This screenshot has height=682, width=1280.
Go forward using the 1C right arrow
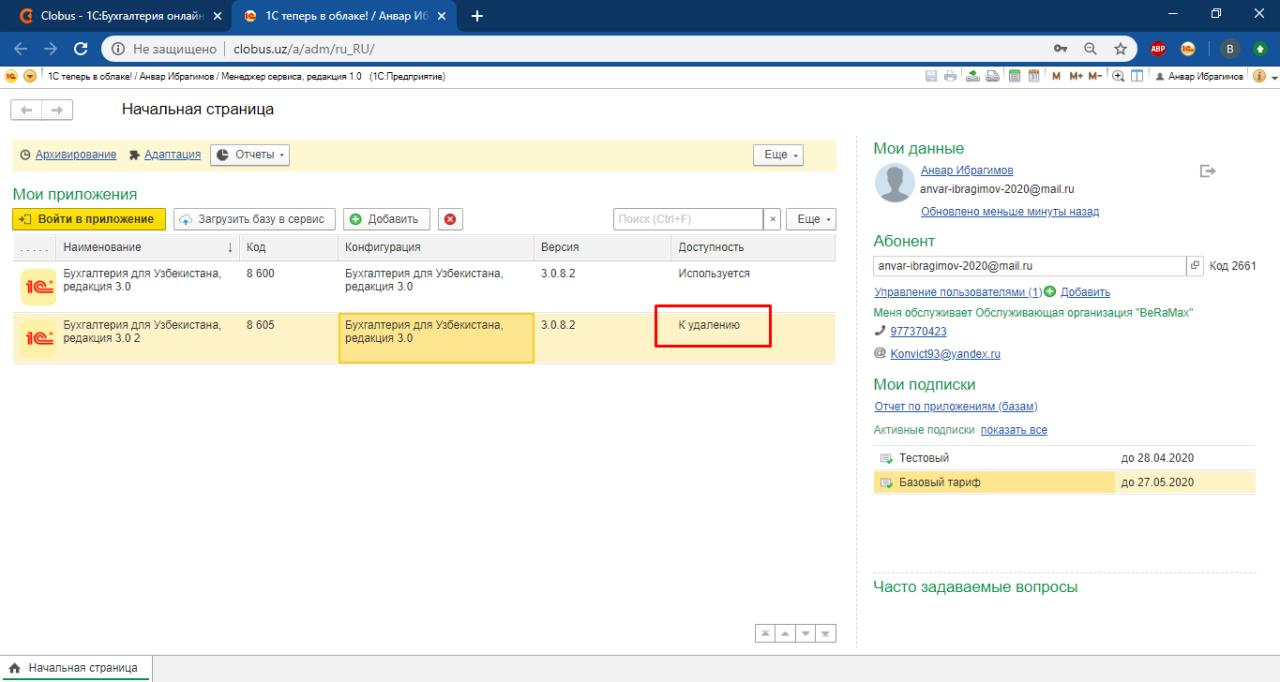(x=56, y=109)
